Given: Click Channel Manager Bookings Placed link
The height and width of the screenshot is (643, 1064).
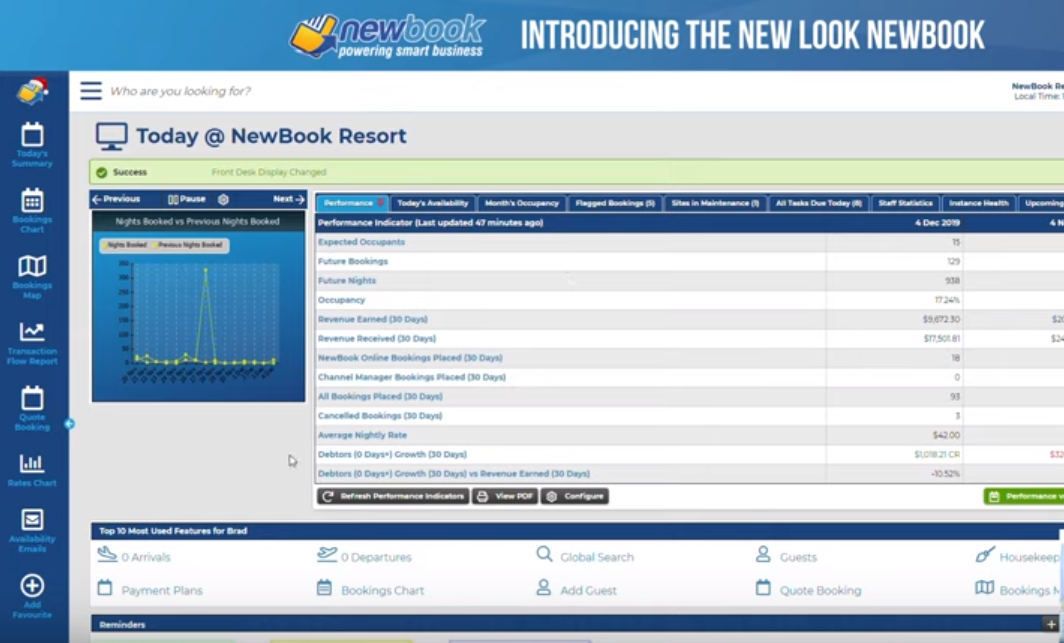Looking at the screenshot, I should (412, 377).
